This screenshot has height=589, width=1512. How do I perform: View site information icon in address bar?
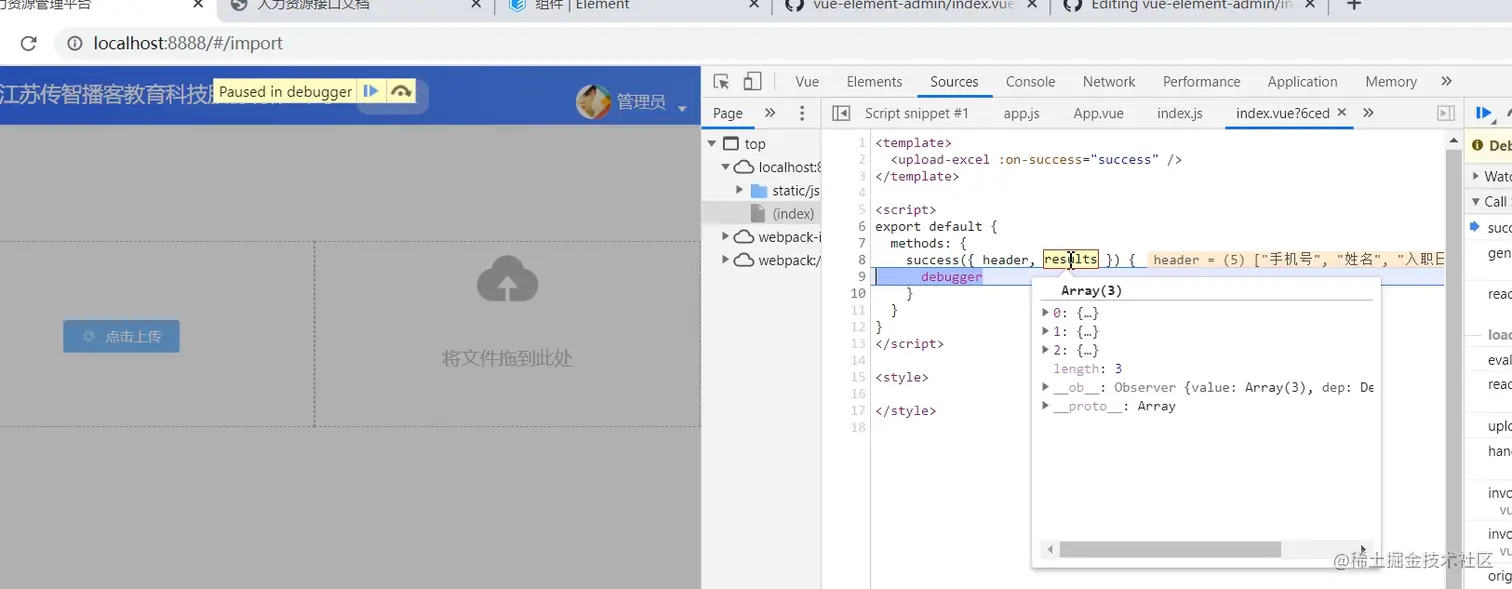pos(74,43)
